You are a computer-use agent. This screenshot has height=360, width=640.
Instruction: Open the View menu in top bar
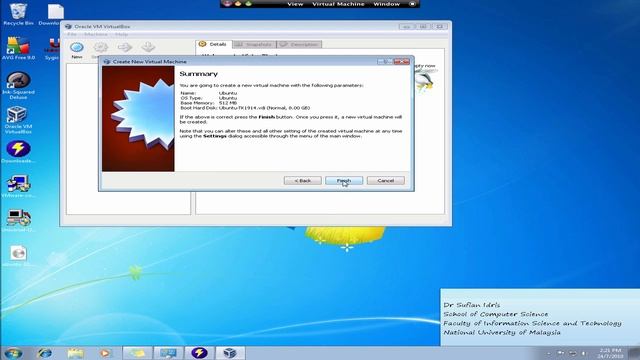coord(295,4)
